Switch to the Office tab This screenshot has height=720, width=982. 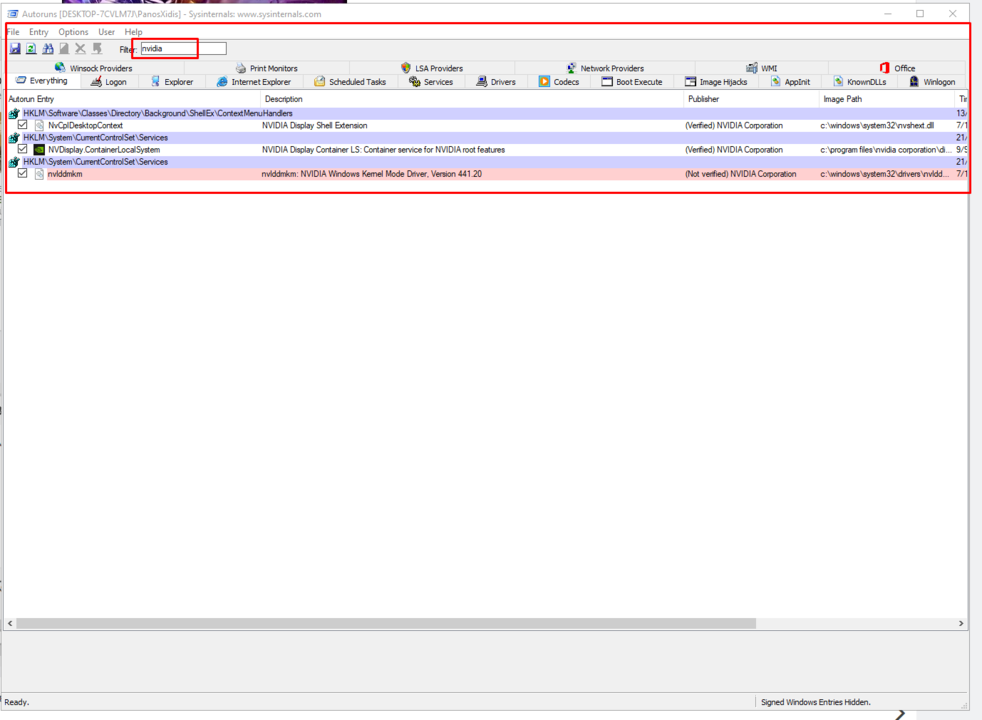pyautogui.click(x=897, y=68)
